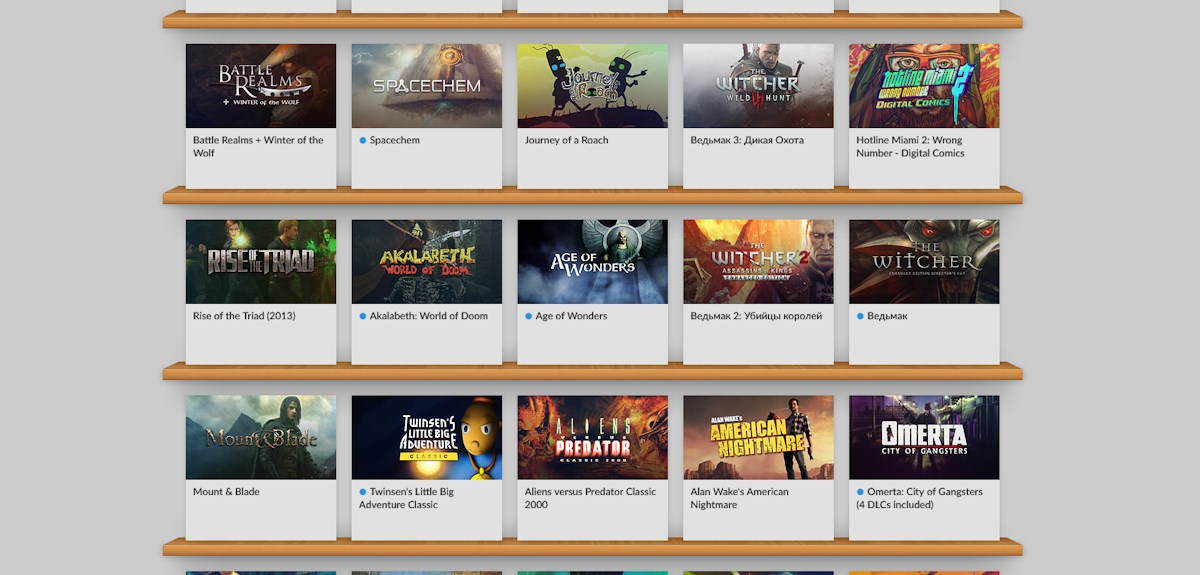
Task: Click the blue dot beside Omerta: City of Gangsters
Action: (x=861, y=492)
